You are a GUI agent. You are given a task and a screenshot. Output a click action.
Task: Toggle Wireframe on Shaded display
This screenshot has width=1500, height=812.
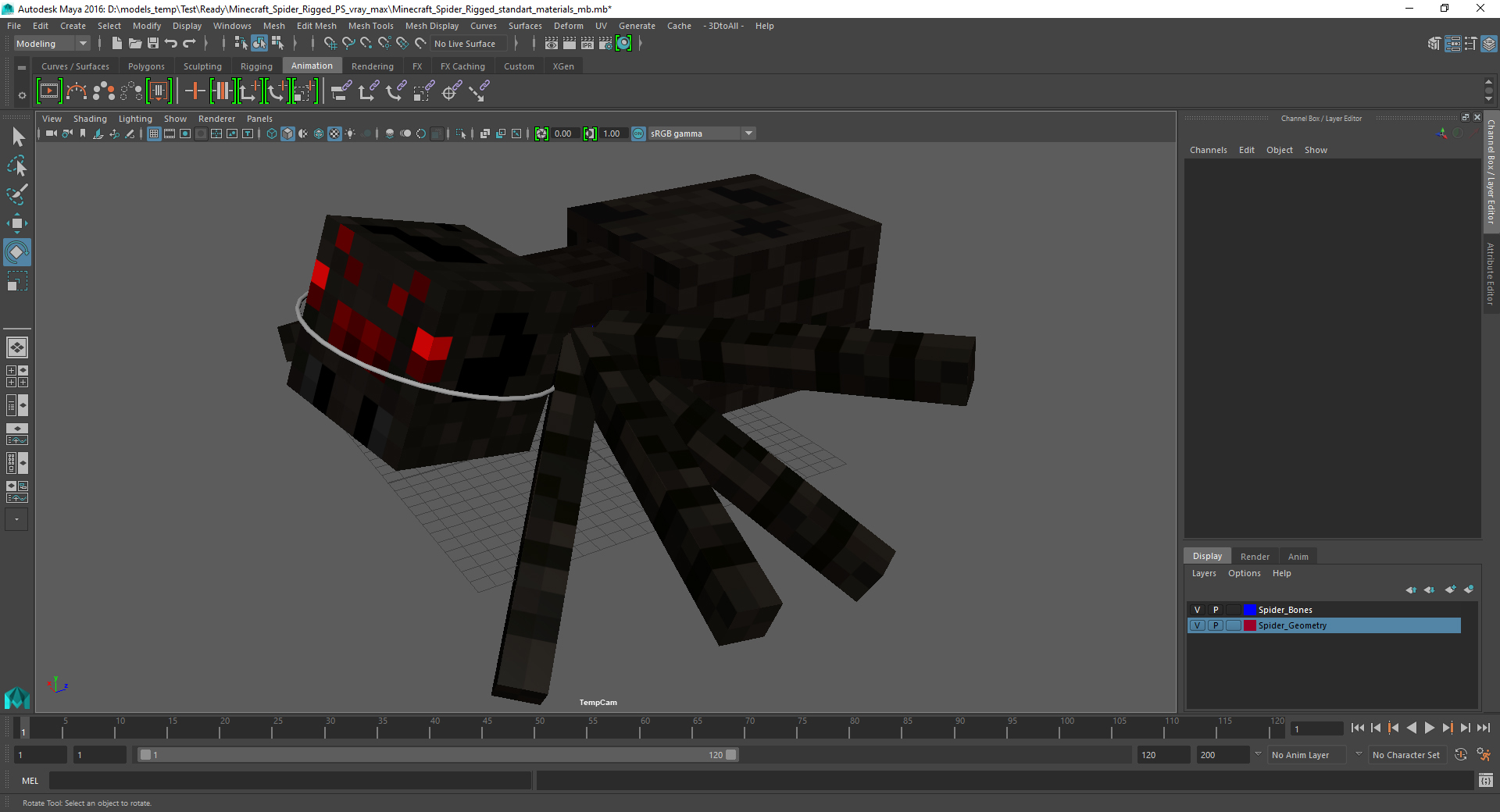pos(318,134)
